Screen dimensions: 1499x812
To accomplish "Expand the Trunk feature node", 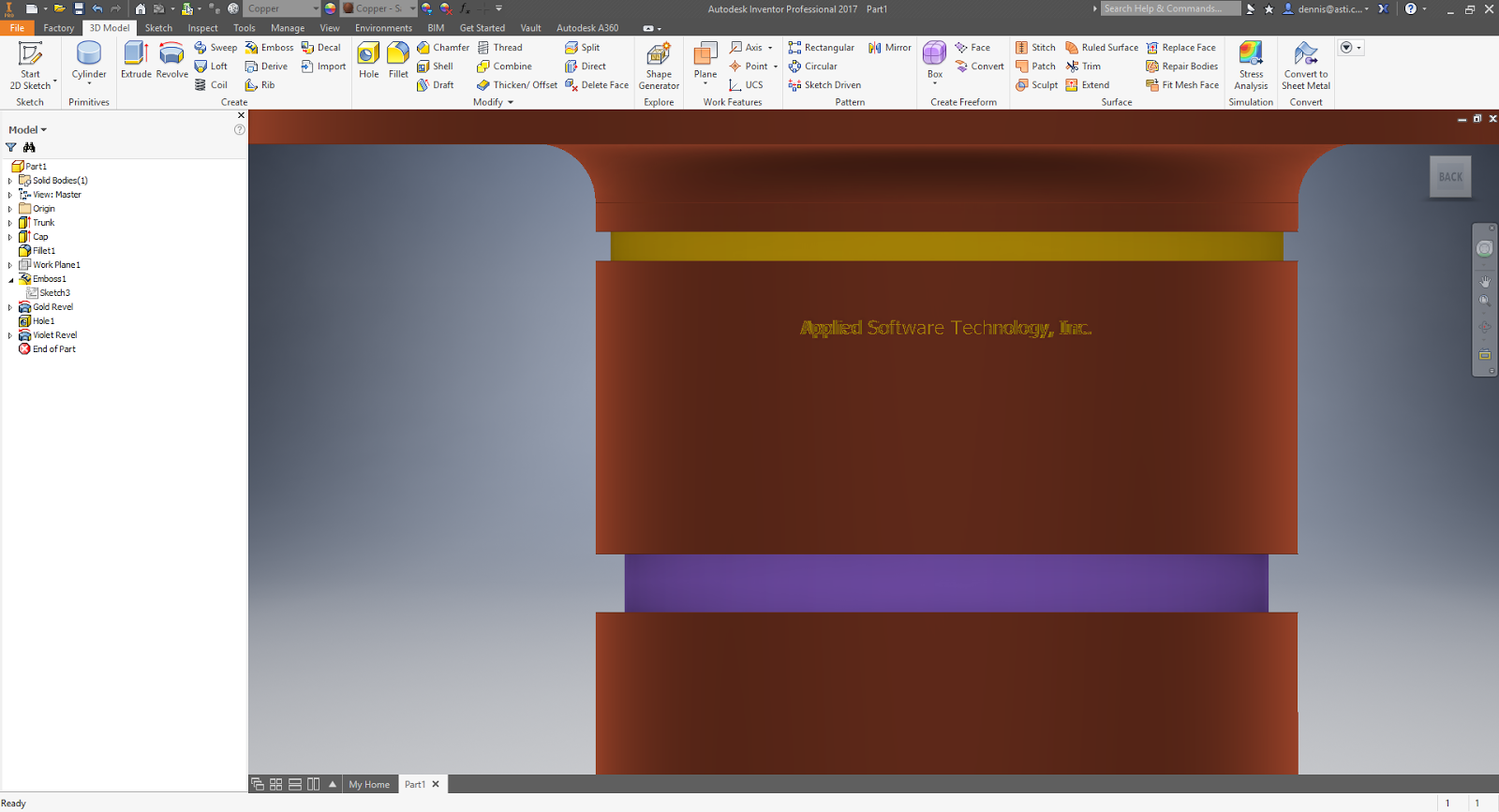I will [10, 223].
